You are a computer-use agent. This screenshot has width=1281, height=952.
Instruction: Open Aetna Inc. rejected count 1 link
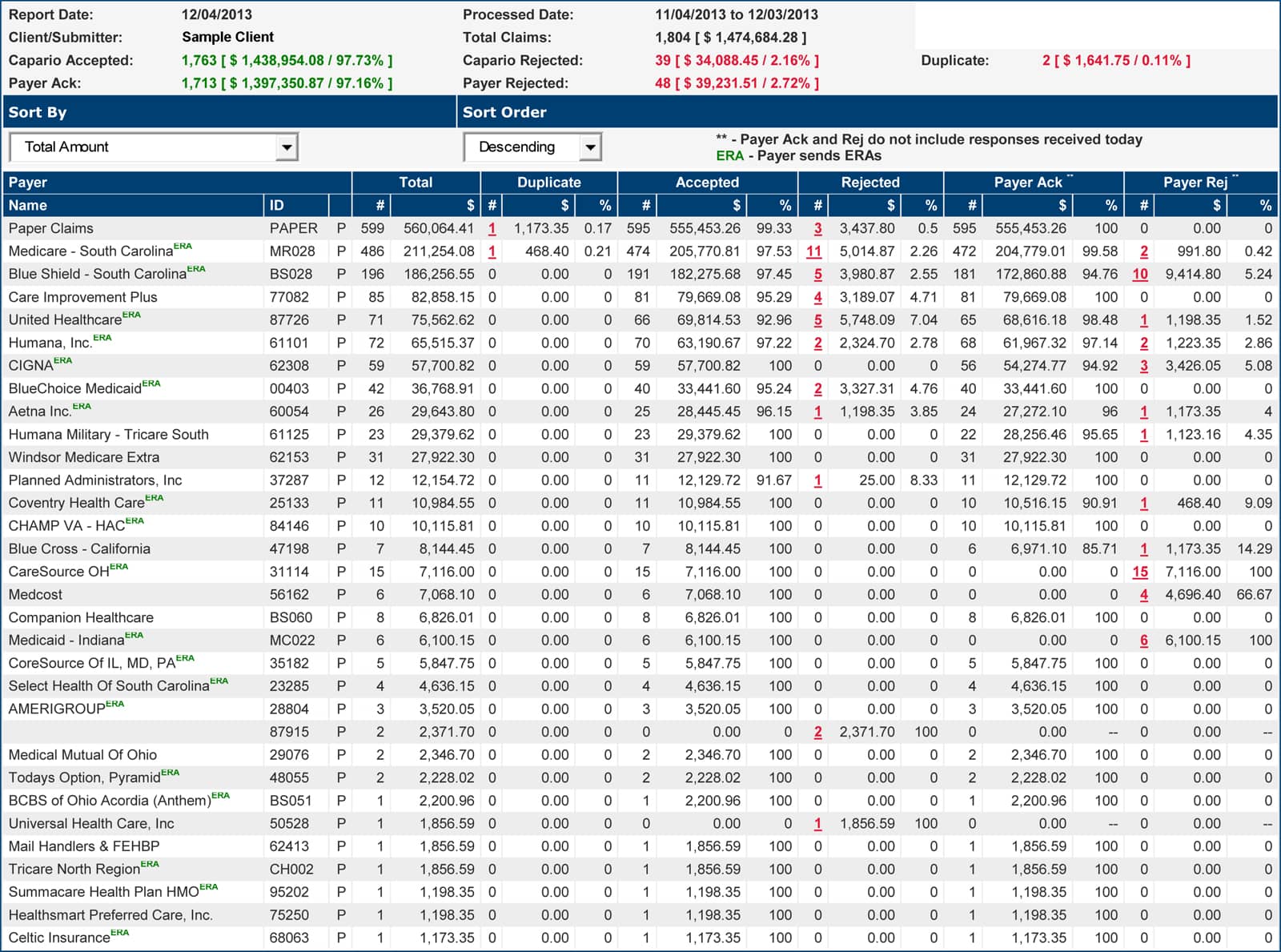point(817,412)
